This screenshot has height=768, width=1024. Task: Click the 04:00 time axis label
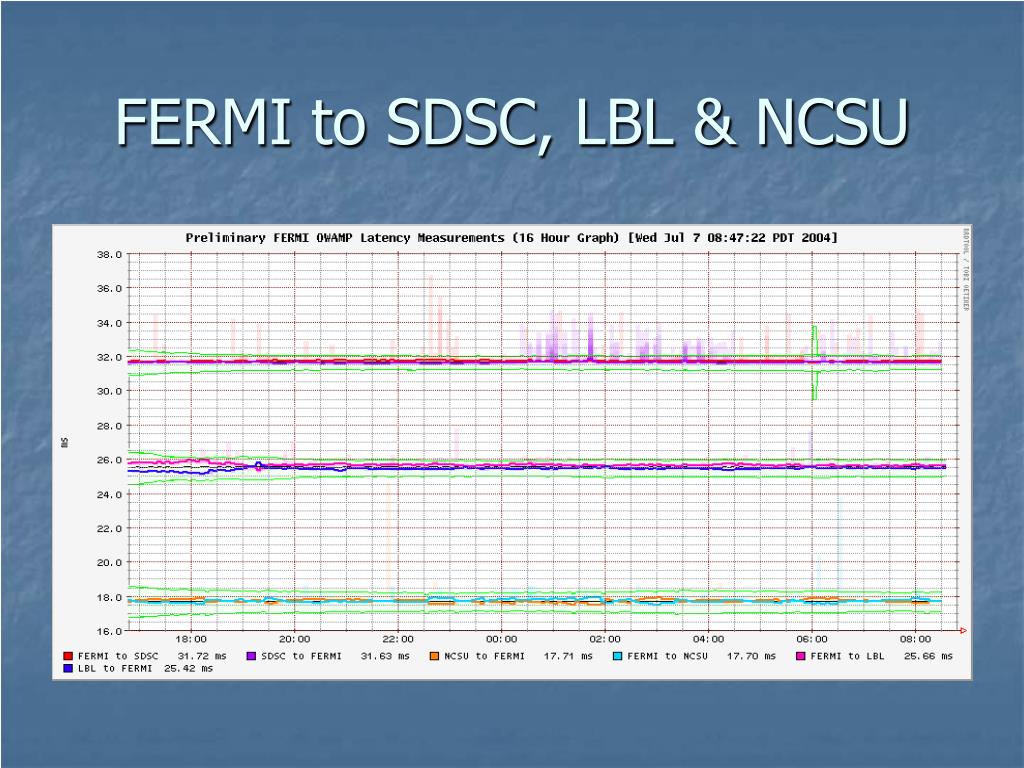pos(709,639)
